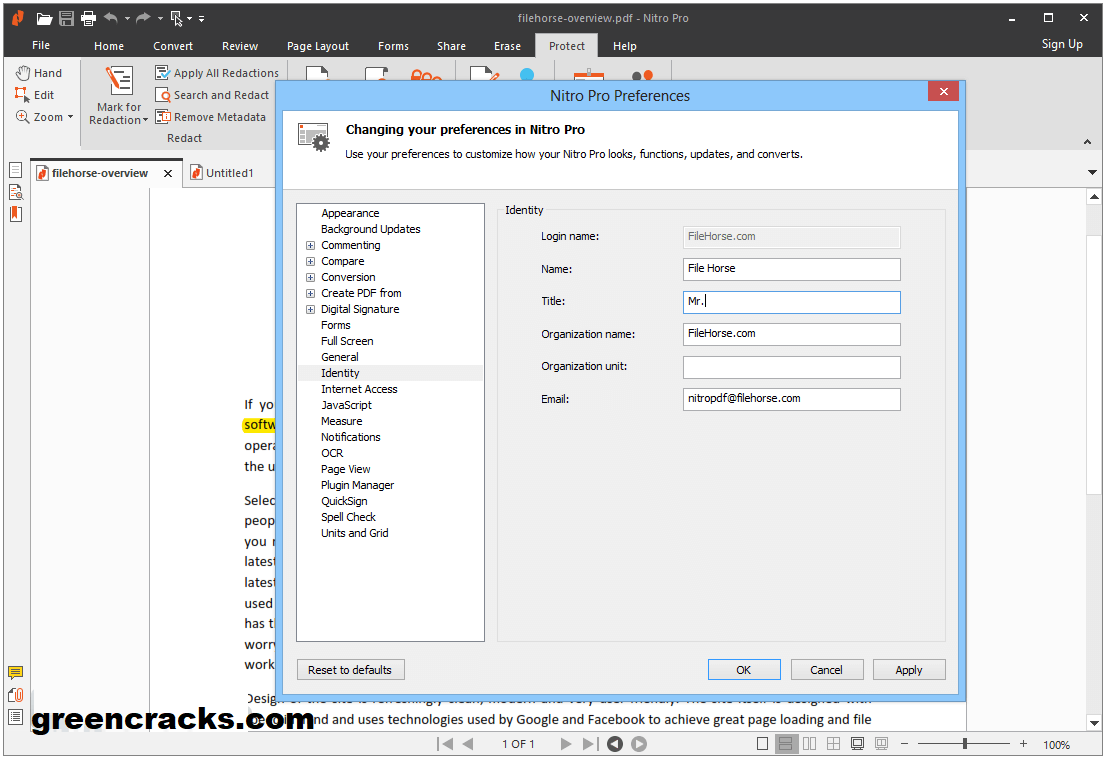Viewport: 1106px width, 759px height.
Task: Select Spell Check in preferences list
Action: point(348,517)
